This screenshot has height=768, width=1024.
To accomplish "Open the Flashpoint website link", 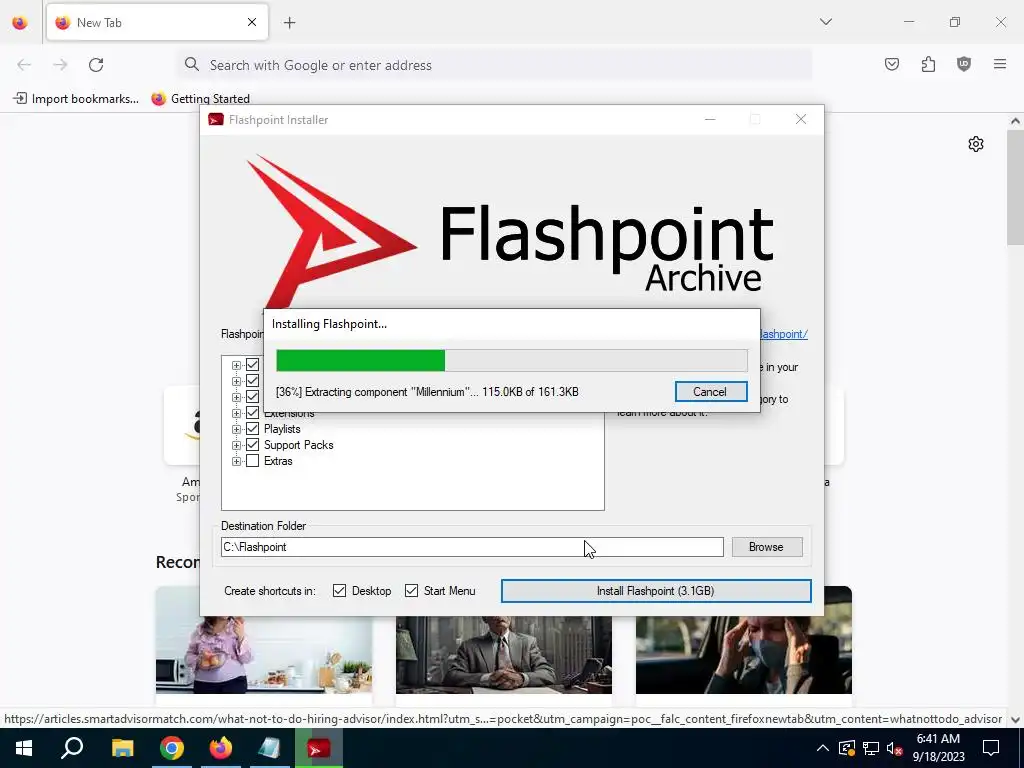I will pyautogui.click(x=784, y=334).
